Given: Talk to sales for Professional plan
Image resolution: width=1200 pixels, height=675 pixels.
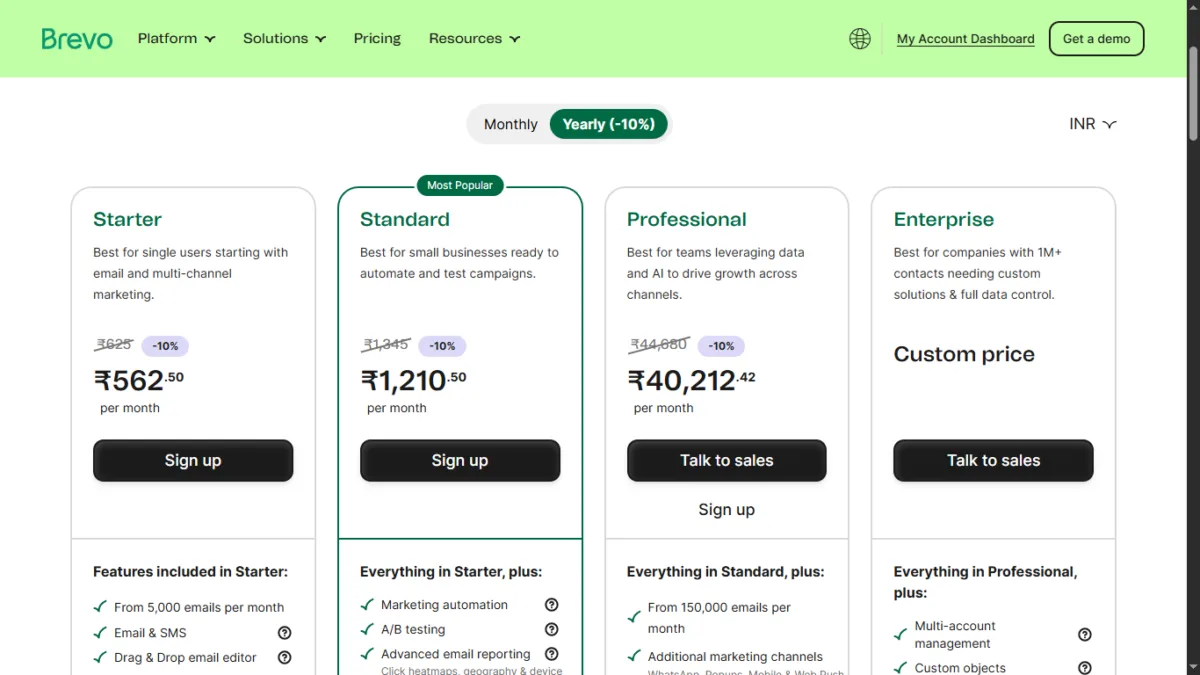Looking at the screenshot, I should 727,460.
